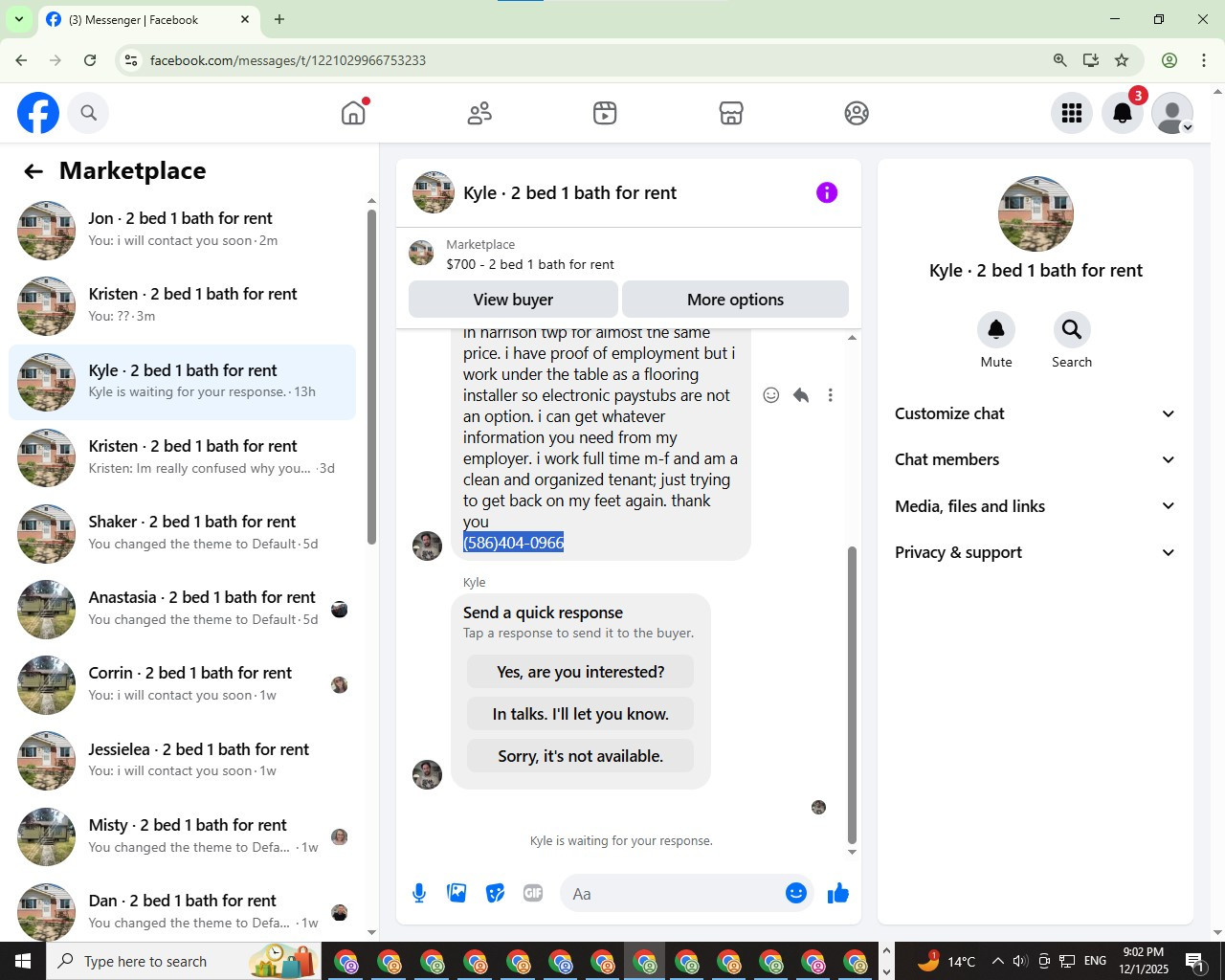1225x980 pixels.
Task: Open the Friends icon in top navigation
Action: (479, 113)
